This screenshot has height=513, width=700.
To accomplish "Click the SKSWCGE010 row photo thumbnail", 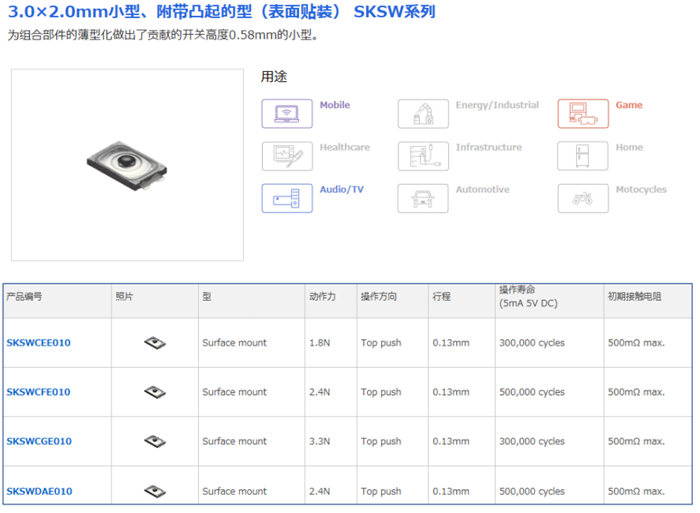I will click(x=154, y=441).
